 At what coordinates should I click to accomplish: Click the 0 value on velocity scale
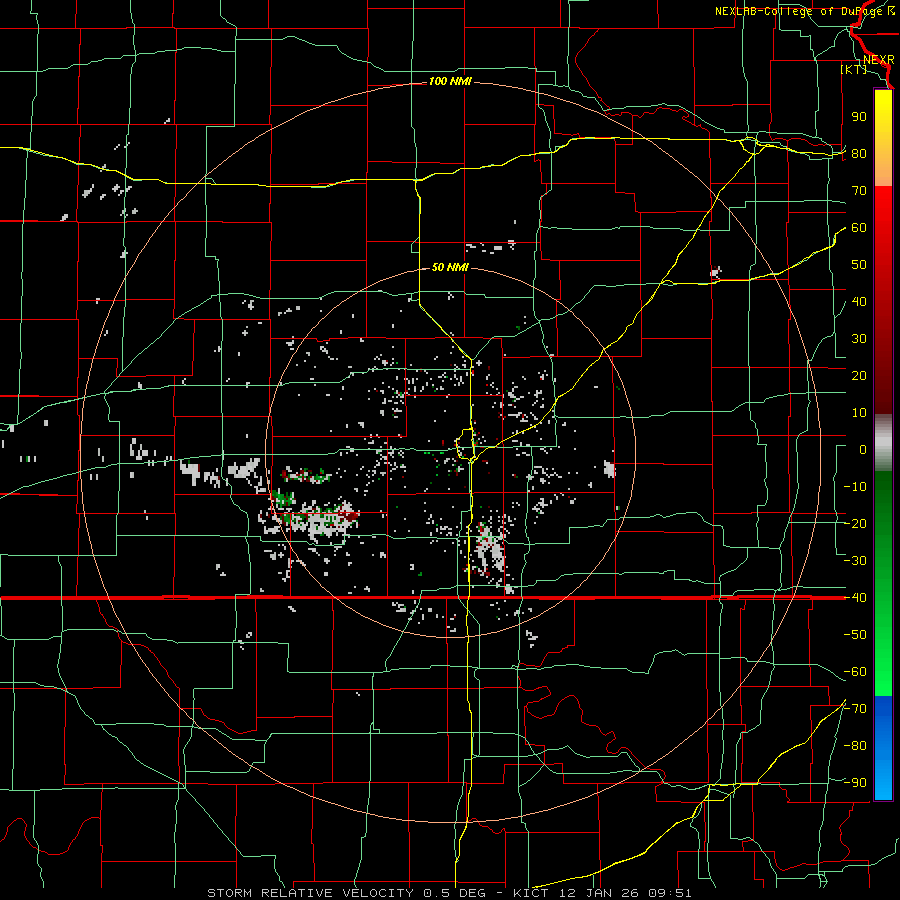point(863,450)
